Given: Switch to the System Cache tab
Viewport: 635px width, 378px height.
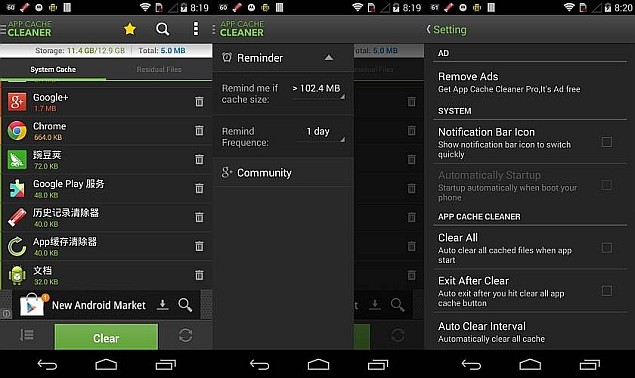Looking at the screenshot, I should pos(53,70).
